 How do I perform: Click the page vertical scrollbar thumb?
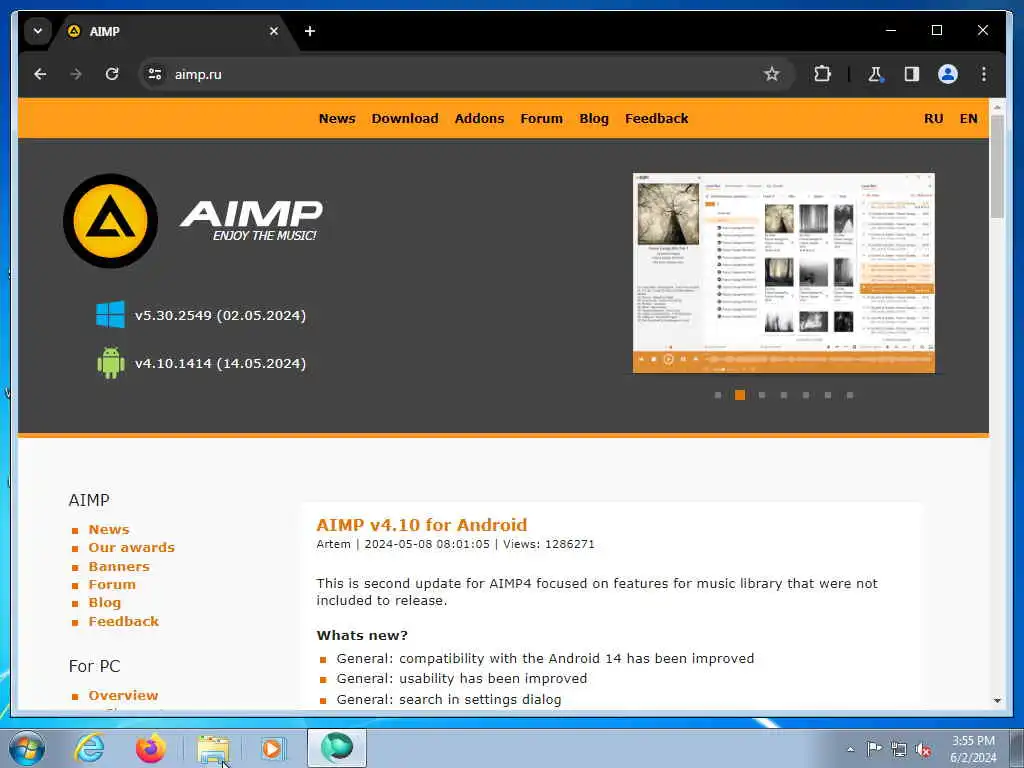pyautogui.click(x=997, y=167)
